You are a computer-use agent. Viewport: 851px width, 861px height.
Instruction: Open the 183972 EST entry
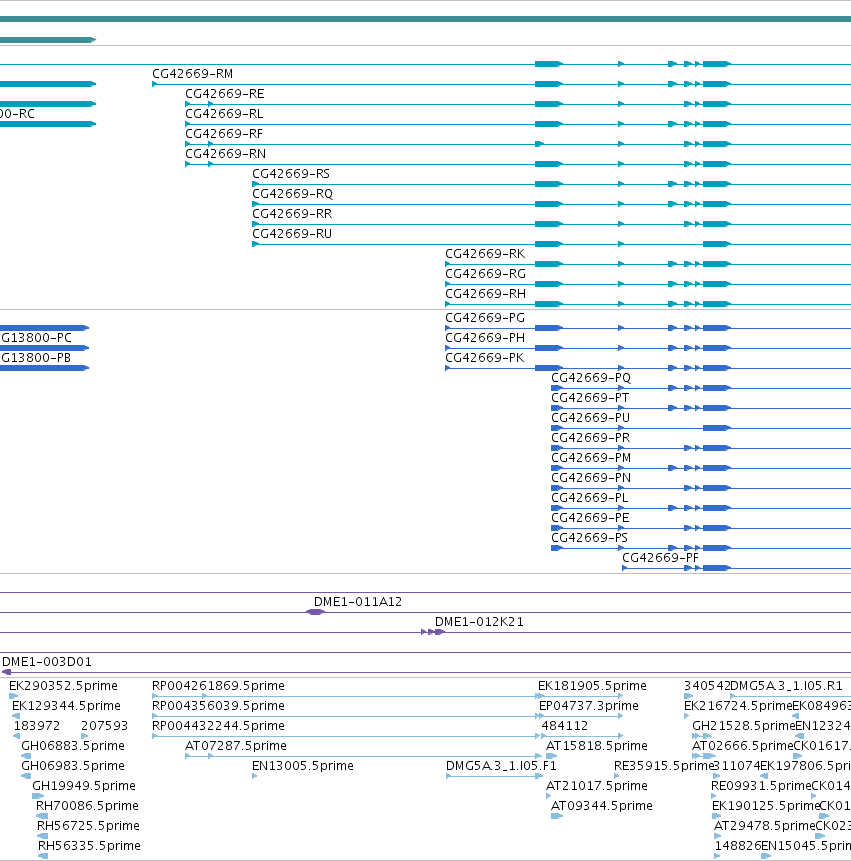[x=37, y=726]
